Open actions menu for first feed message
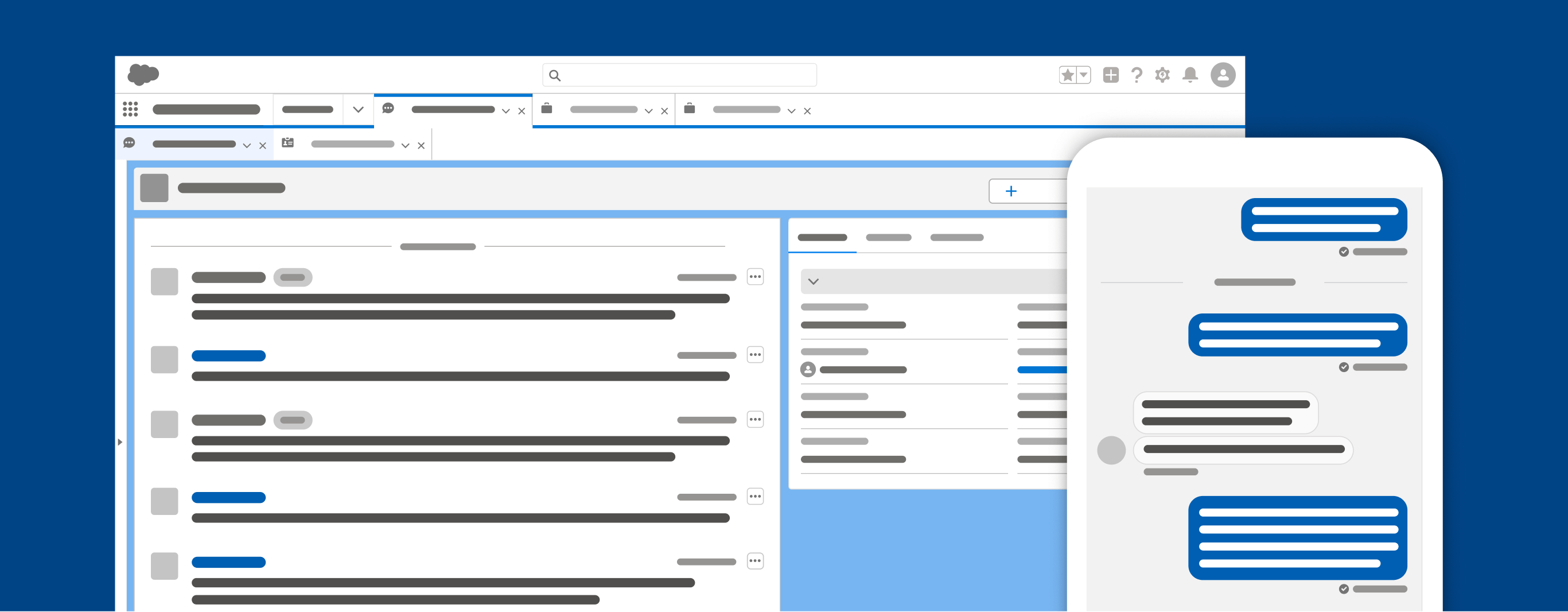 click(x=756, y=277)
